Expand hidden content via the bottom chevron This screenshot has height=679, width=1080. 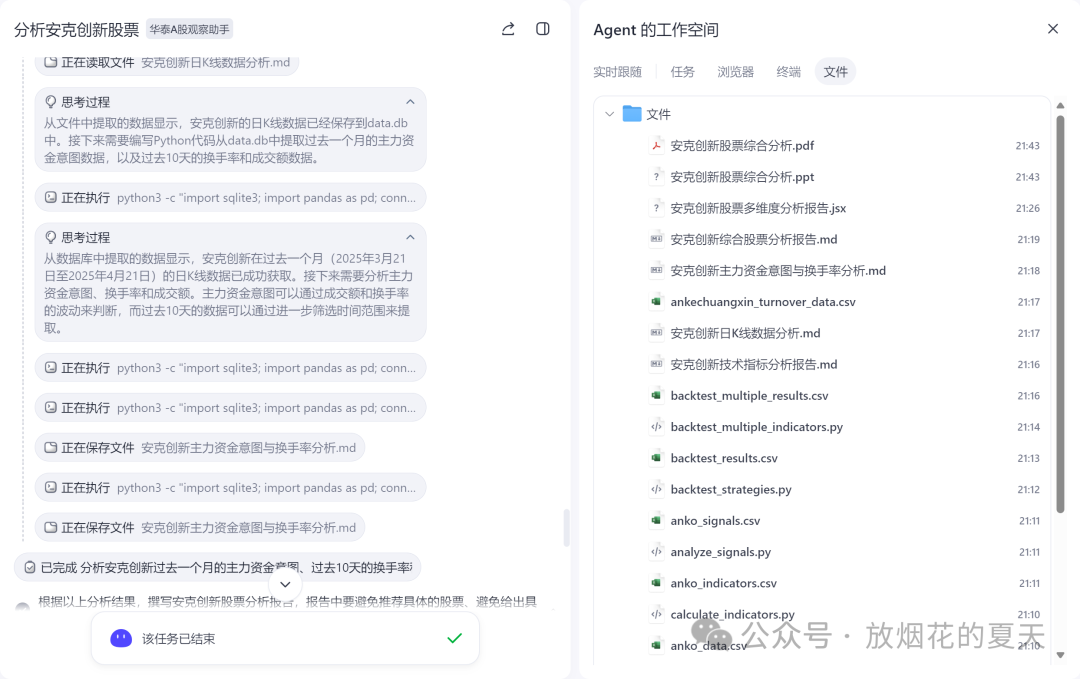[285, 584]
